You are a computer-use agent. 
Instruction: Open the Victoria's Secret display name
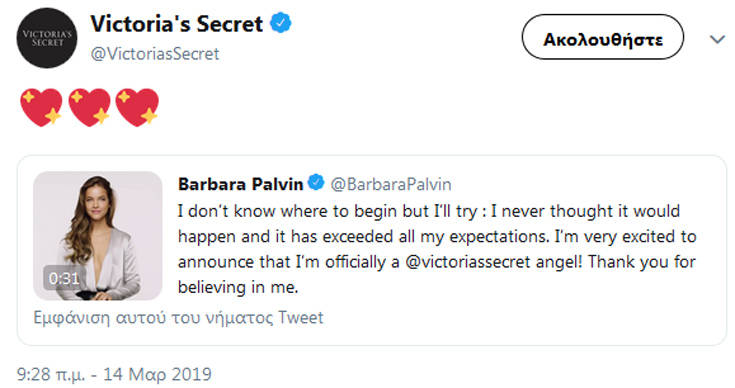tap(177, 24)
